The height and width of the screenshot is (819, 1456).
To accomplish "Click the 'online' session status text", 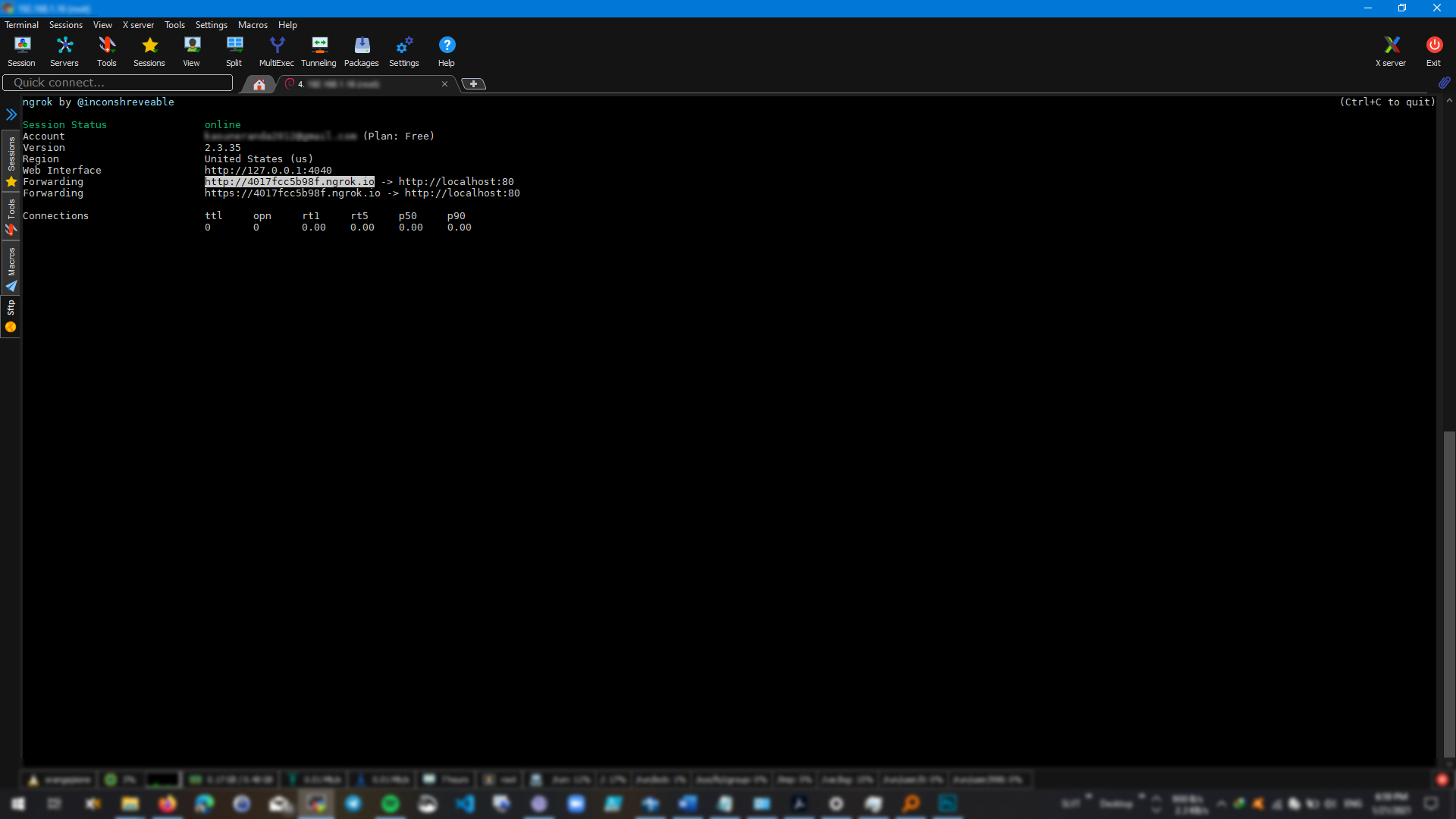I will [x=223, y=125].
